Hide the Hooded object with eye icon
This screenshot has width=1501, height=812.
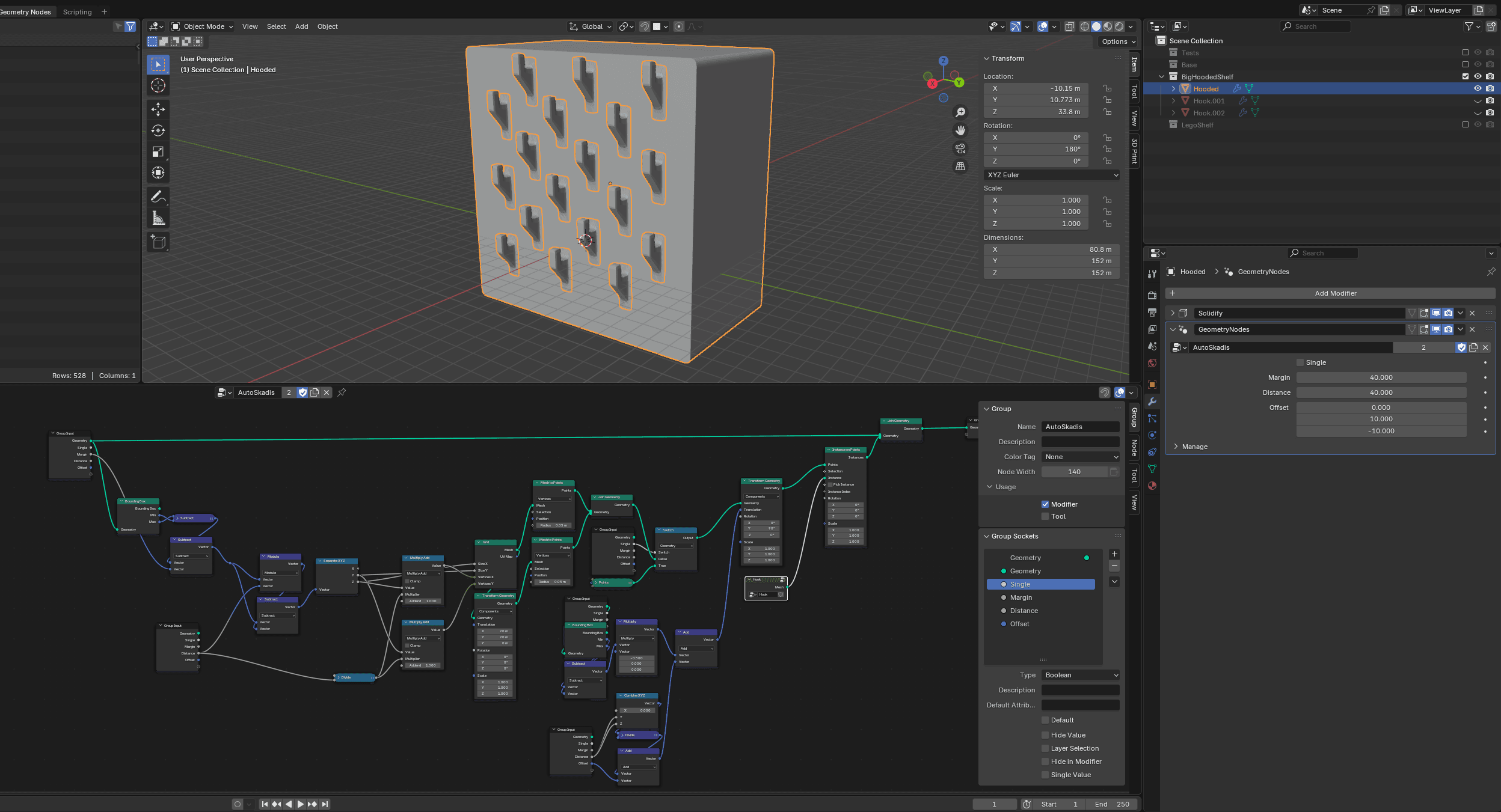pyautogui.click(x=1478, y=88)
